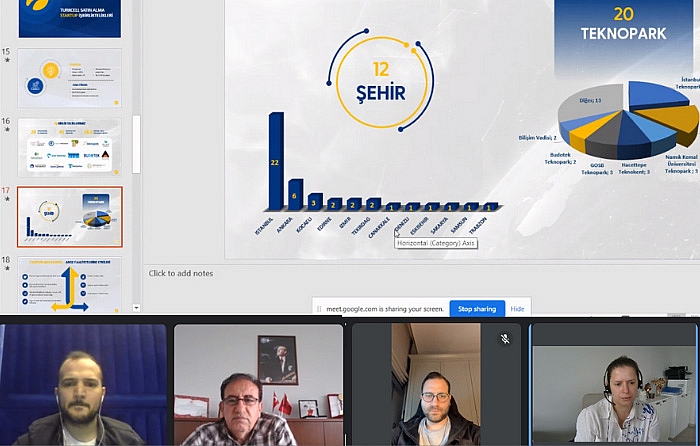
Task: Select slide 17 thumbnail
Action: [x=70, y=217]
